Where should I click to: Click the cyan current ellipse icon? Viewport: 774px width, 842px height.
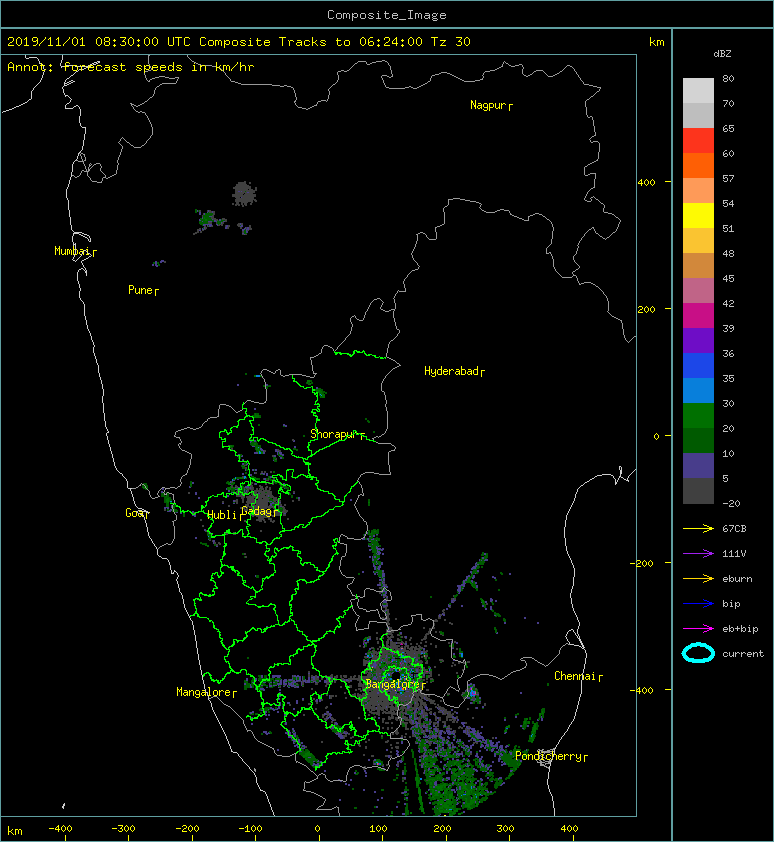click(698, 653)
